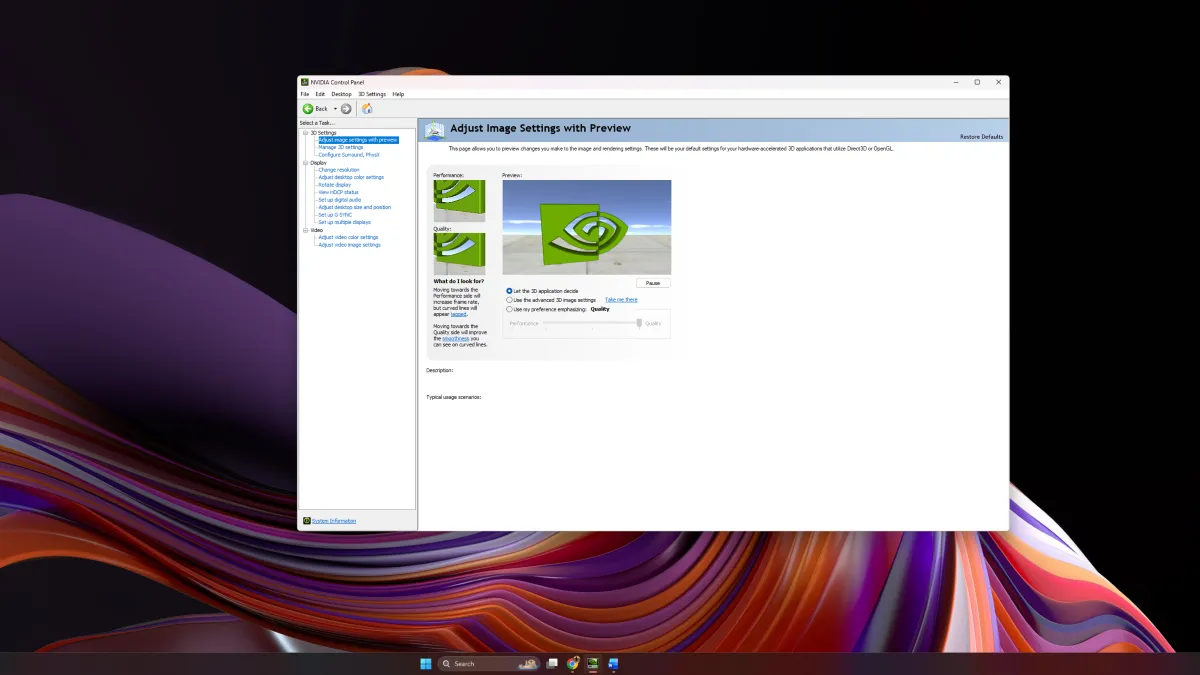Open Set up G-SYNC
This screenshot has width=1200, height=675.
tap(335, 215)
